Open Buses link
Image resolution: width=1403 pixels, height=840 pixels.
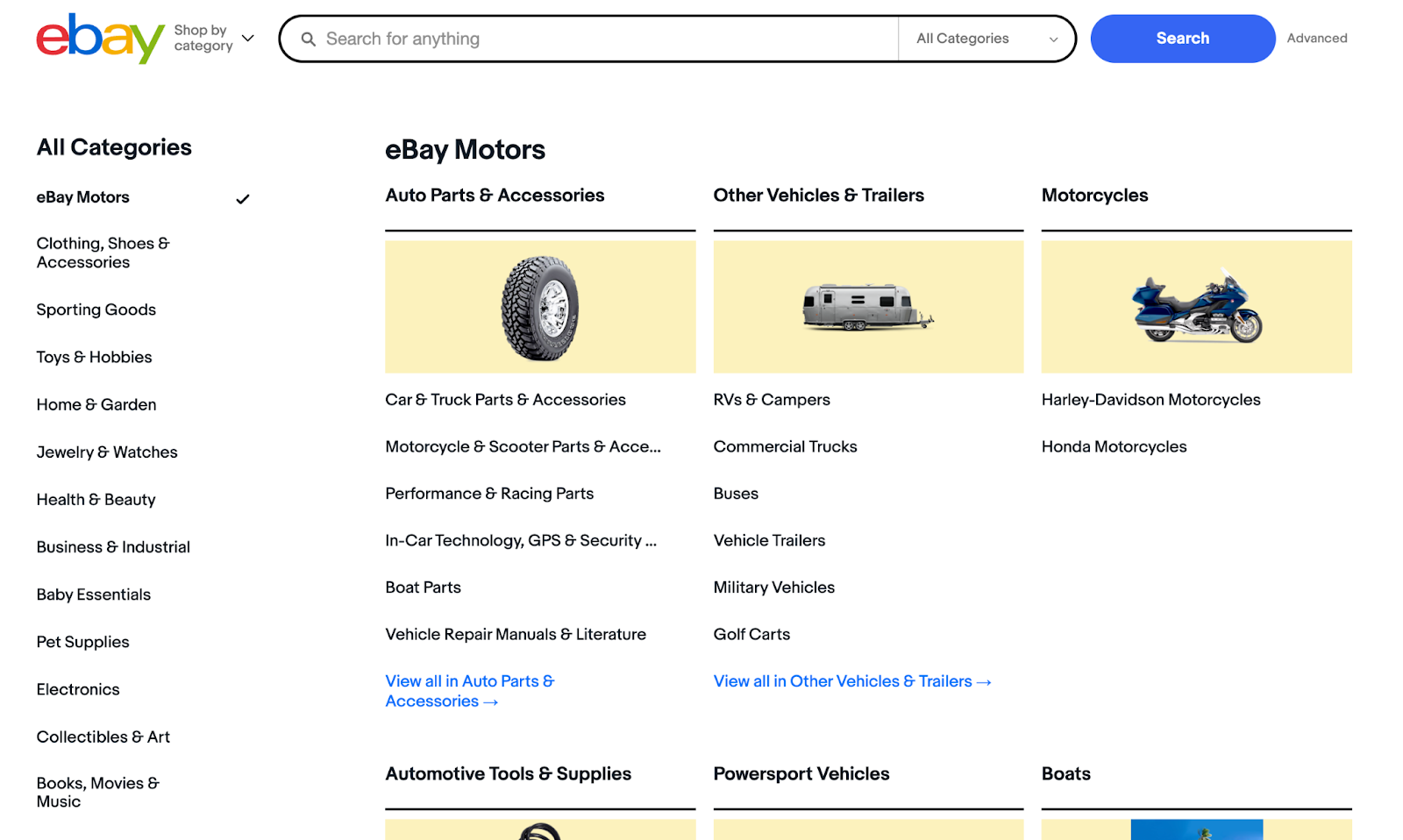736,494
